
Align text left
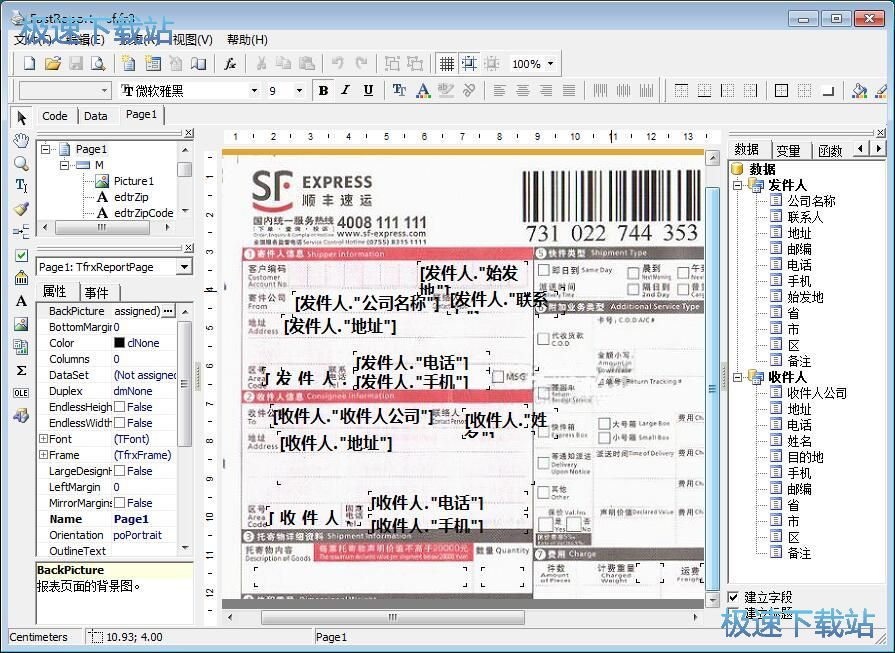[499, 90]
